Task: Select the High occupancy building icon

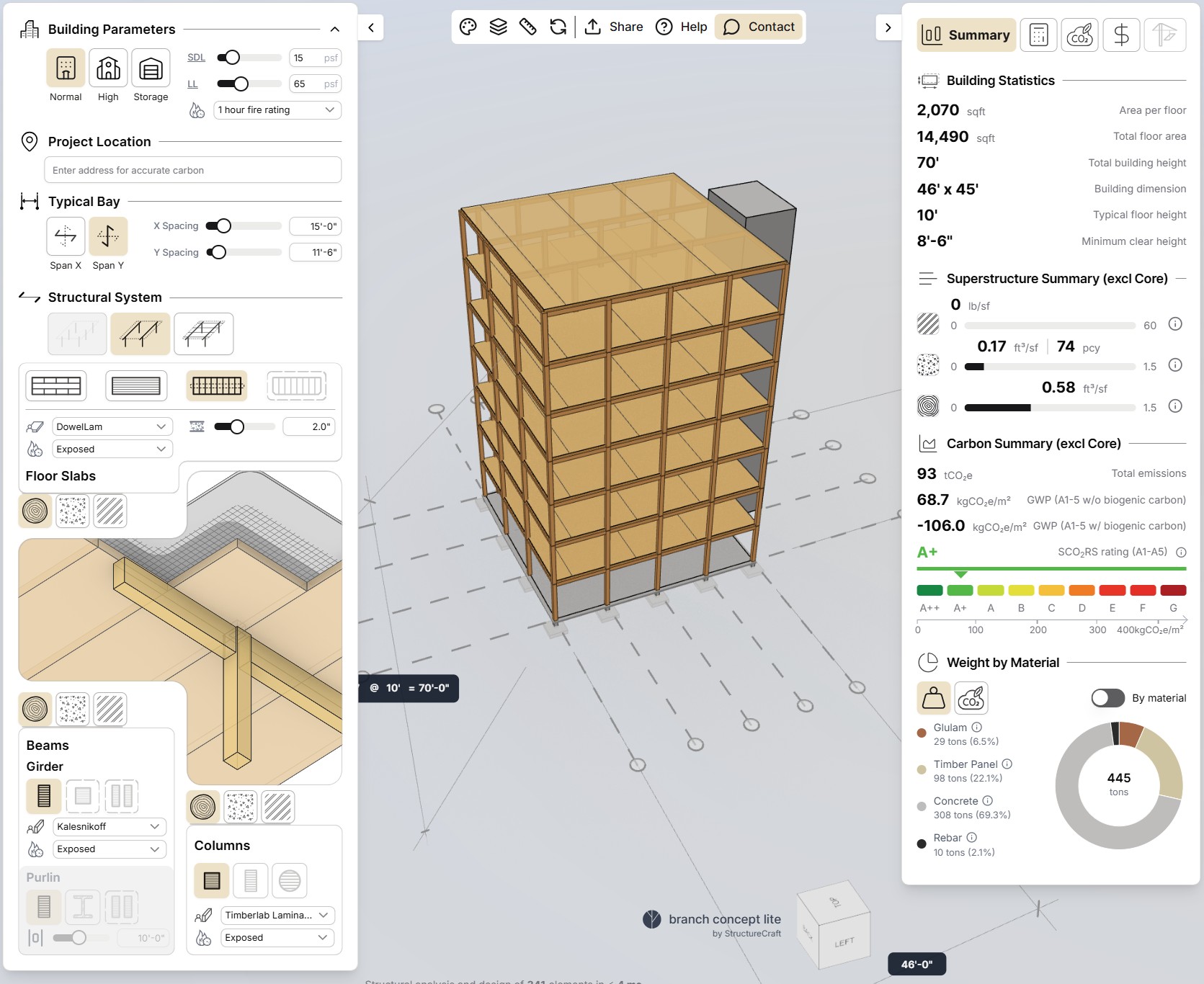Action: tap(108, 68)
